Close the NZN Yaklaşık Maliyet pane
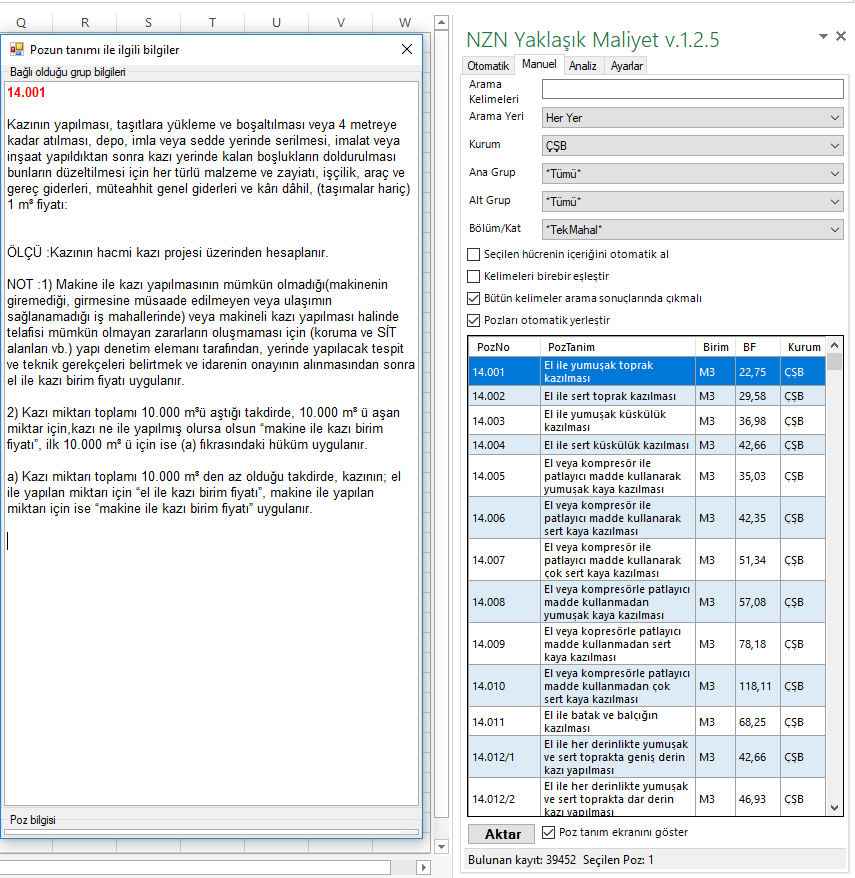This screenshot has height=878, width=855. click(842, 36)
